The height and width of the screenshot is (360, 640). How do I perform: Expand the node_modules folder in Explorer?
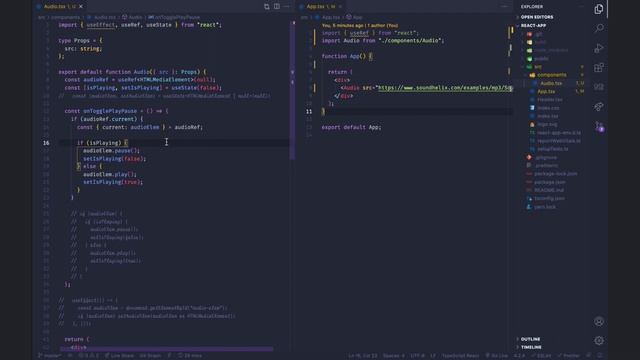[551, 50]
